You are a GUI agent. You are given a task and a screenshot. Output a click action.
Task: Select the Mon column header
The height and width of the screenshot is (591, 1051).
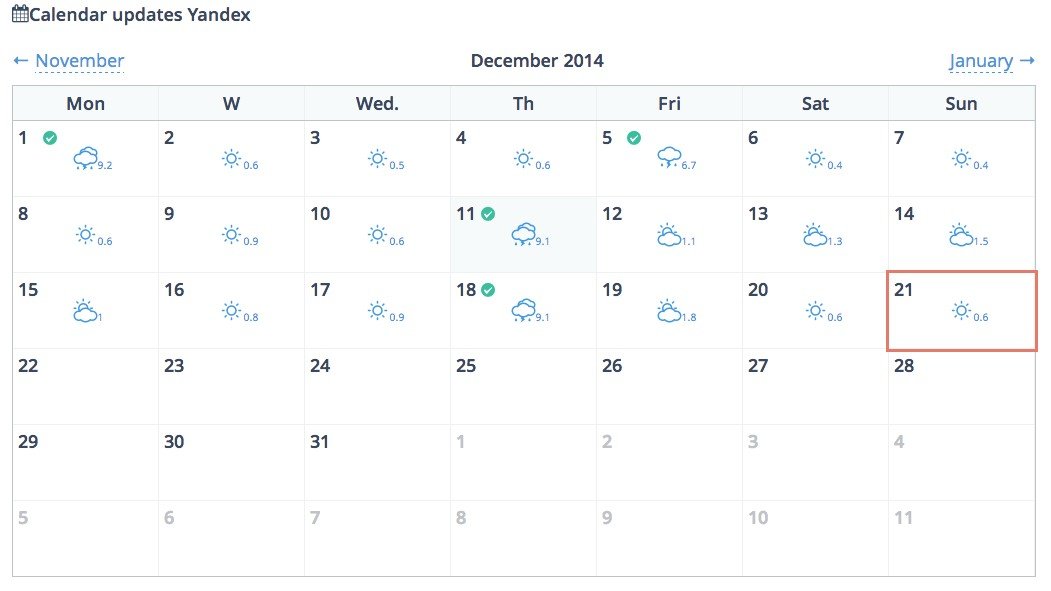(85, 104)
